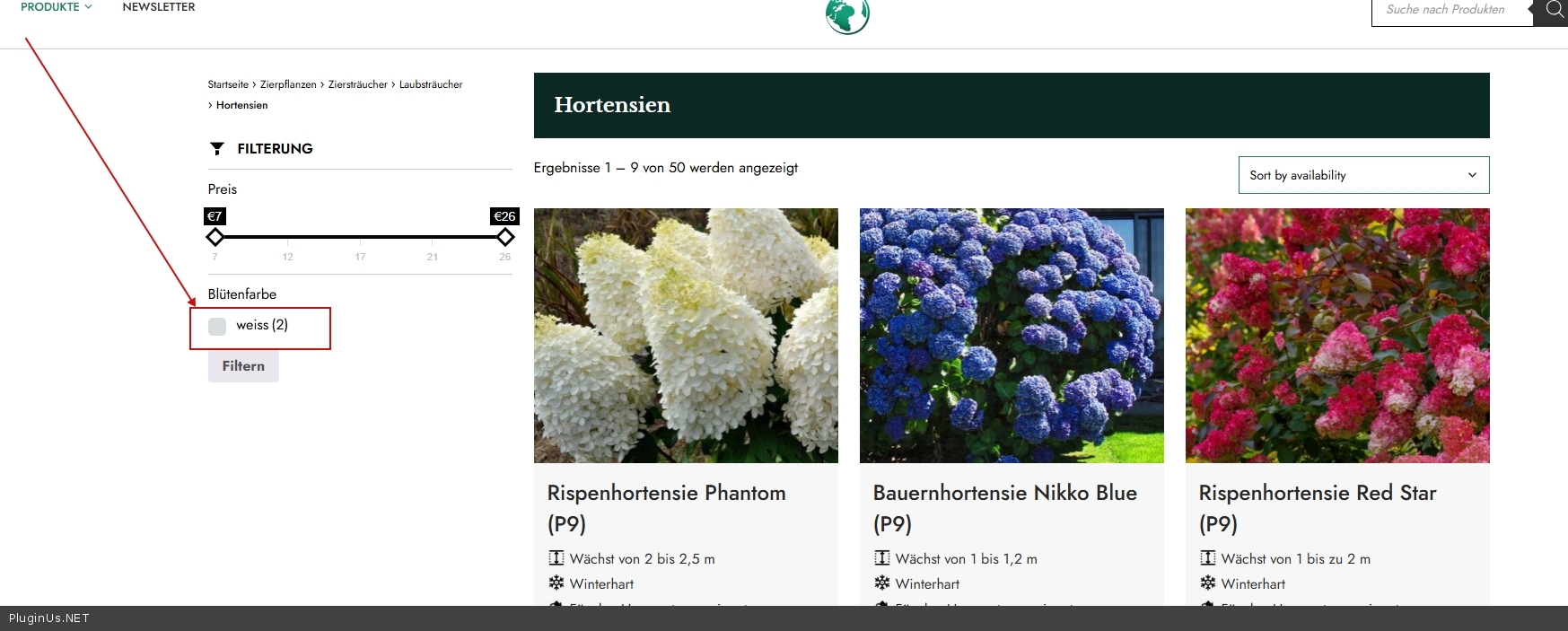
Task: Go to Zierpflanzen breadcrumb link
Action: click(x=288, y=84)
